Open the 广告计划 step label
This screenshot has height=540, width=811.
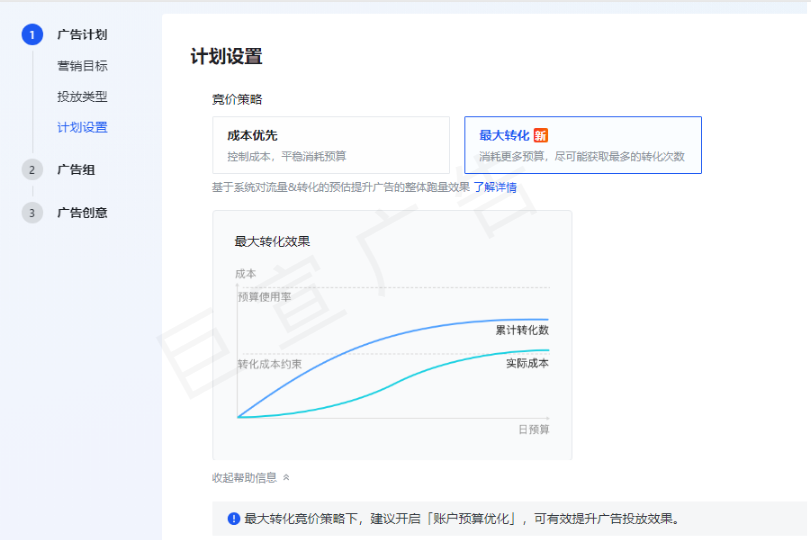(82, 35)
